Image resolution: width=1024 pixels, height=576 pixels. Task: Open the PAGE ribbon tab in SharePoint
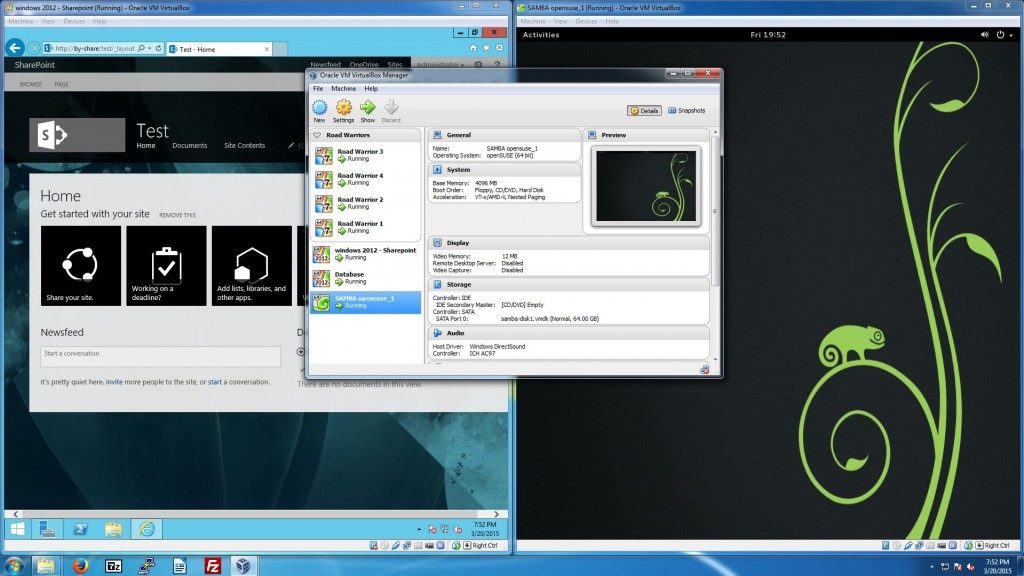62,84
